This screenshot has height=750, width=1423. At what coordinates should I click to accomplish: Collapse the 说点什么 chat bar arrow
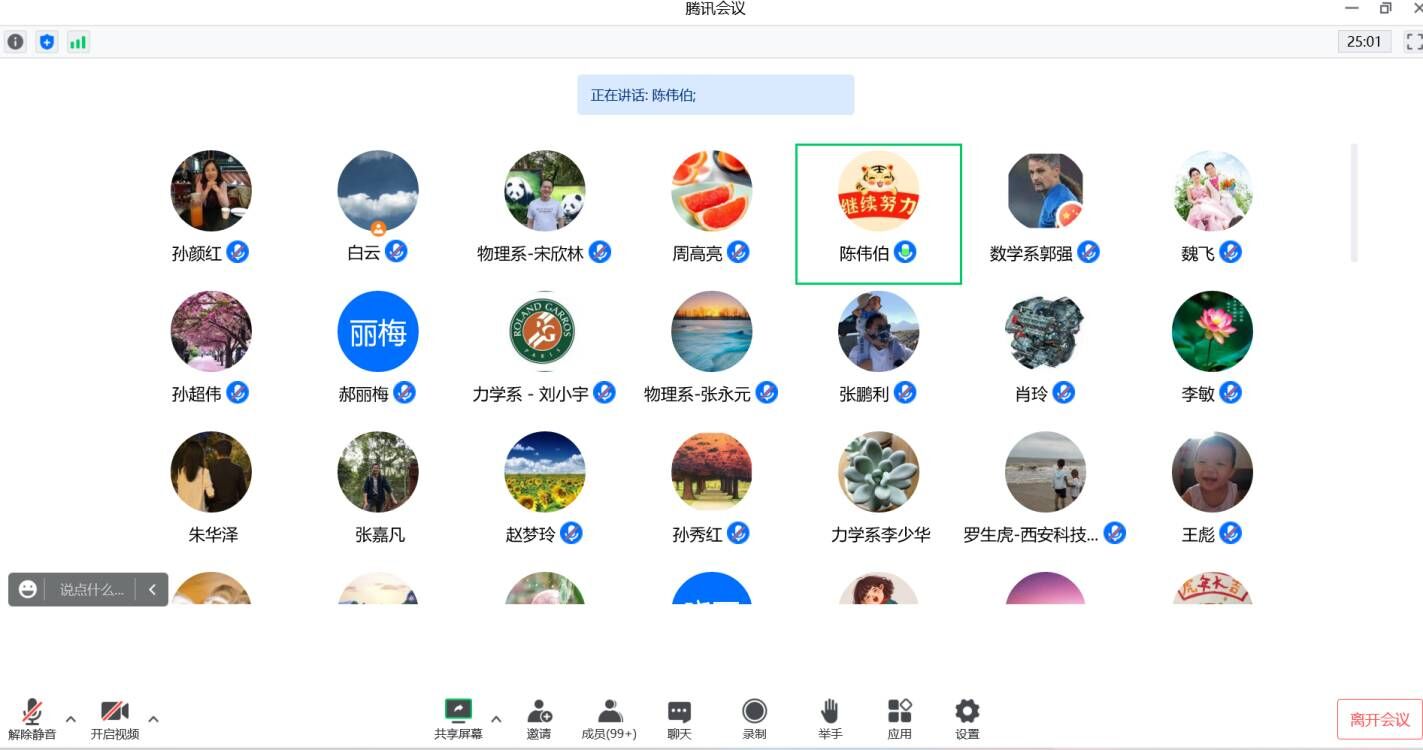pos(152,590)
